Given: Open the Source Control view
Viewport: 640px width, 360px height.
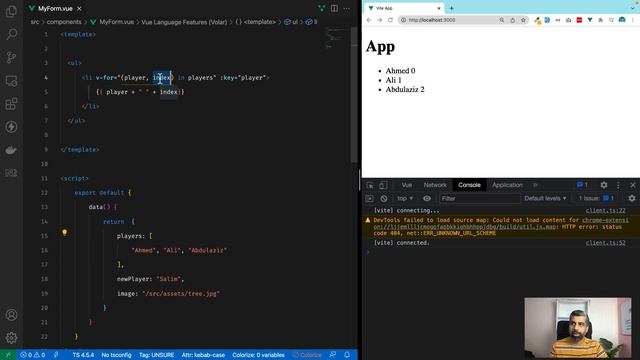Looking at the screenshot, I should coord(11,57).
